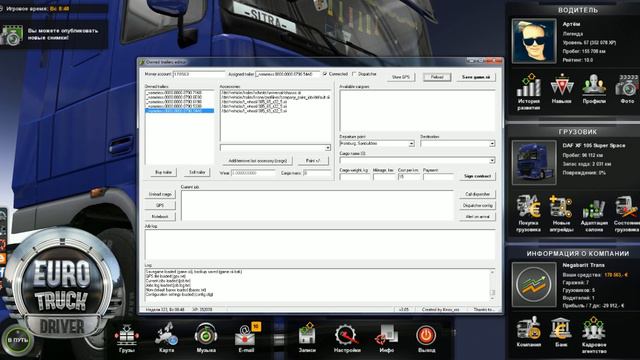Click the Unload cargo button

(x=160, y=194)
